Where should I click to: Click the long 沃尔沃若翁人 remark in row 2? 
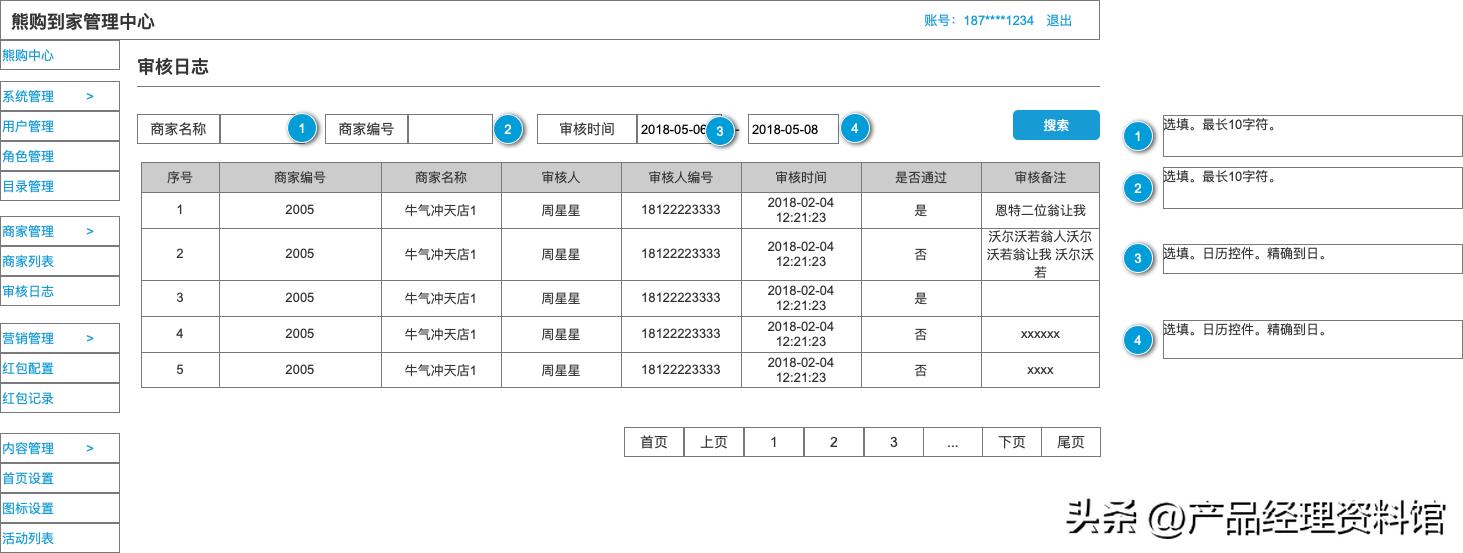tap(1040, 255)
